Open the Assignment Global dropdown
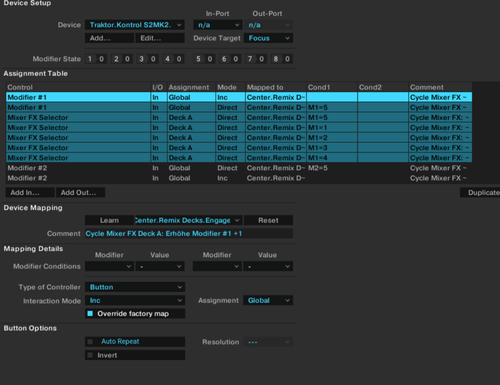This screenshot has height=385, width=500. tap(268, 300)
